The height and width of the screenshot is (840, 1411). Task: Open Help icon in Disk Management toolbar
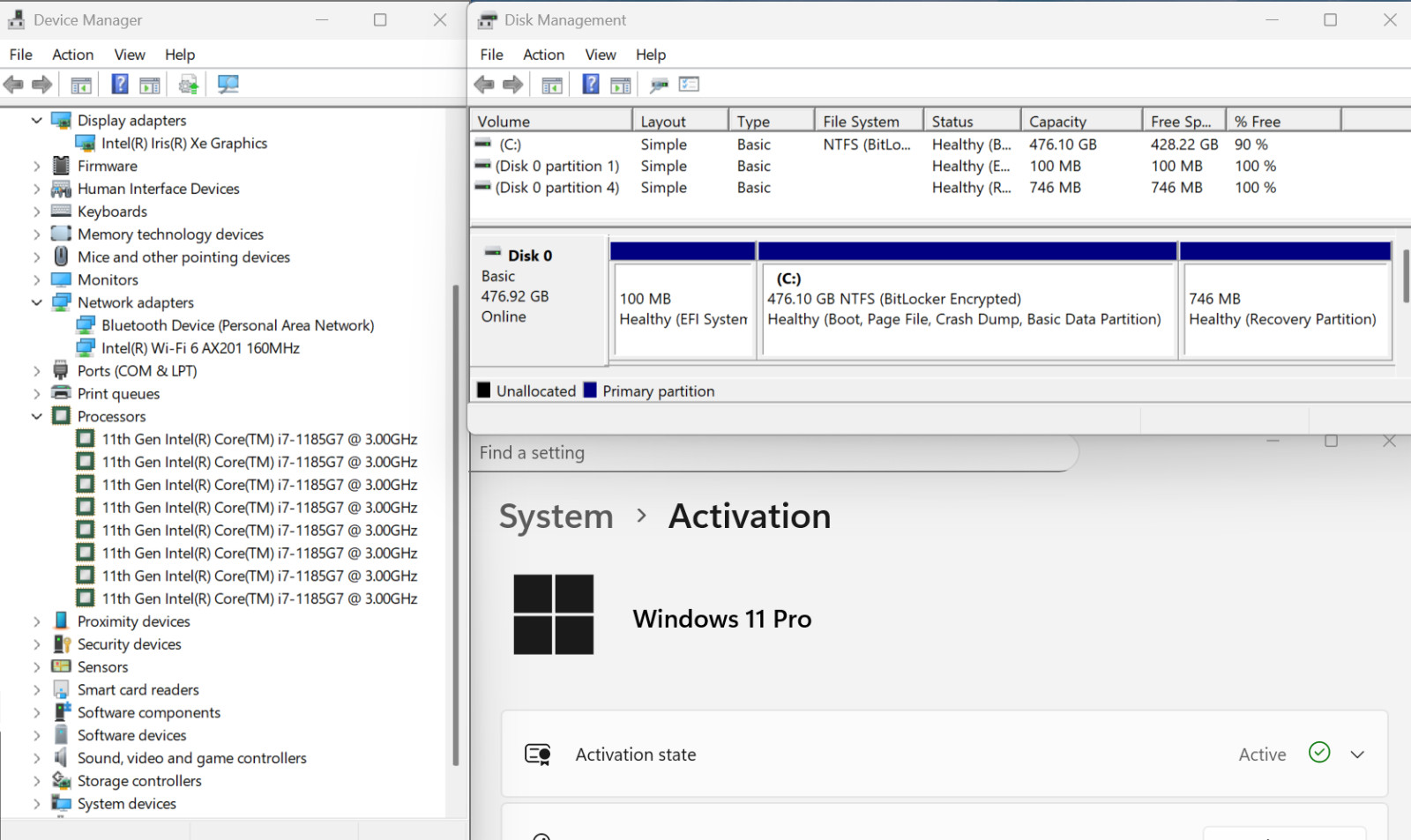coord(591,85)
